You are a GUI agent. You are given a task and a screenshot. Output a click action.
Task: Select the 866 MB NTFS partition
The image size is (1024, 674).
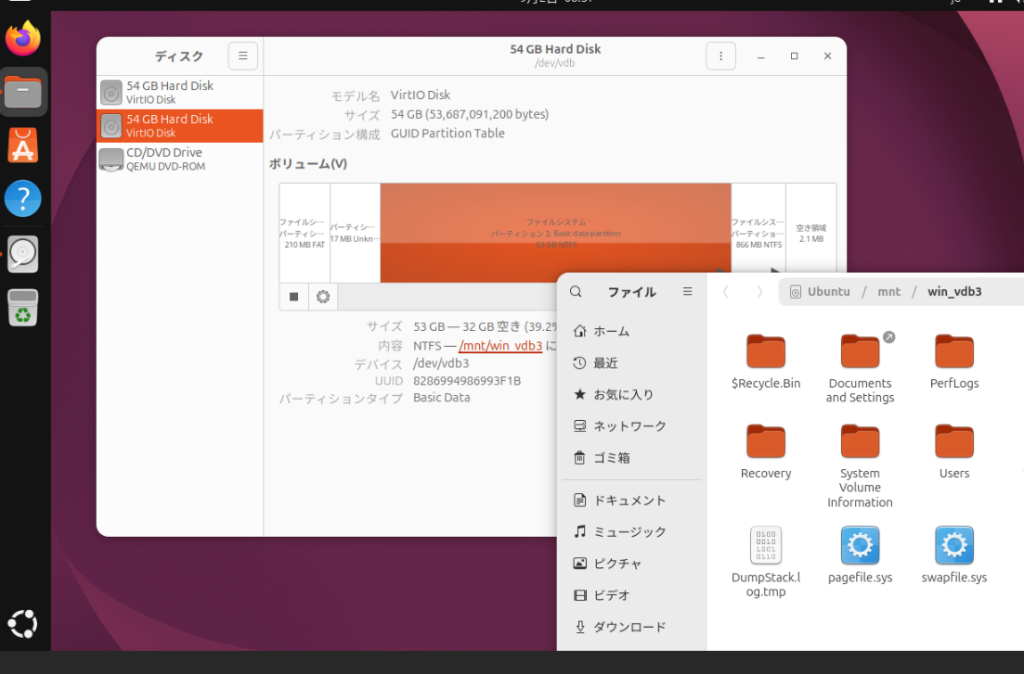(758, 233)
